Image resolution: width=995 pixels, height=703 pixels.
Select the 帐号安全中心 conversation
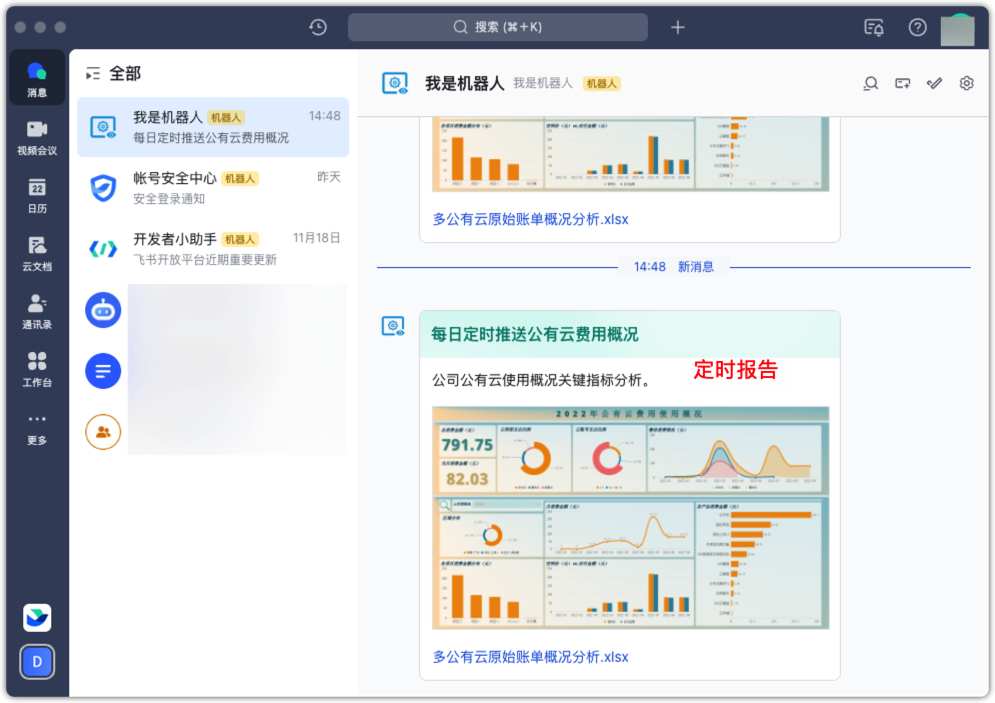pyautogui.click(x=213, y=188)
